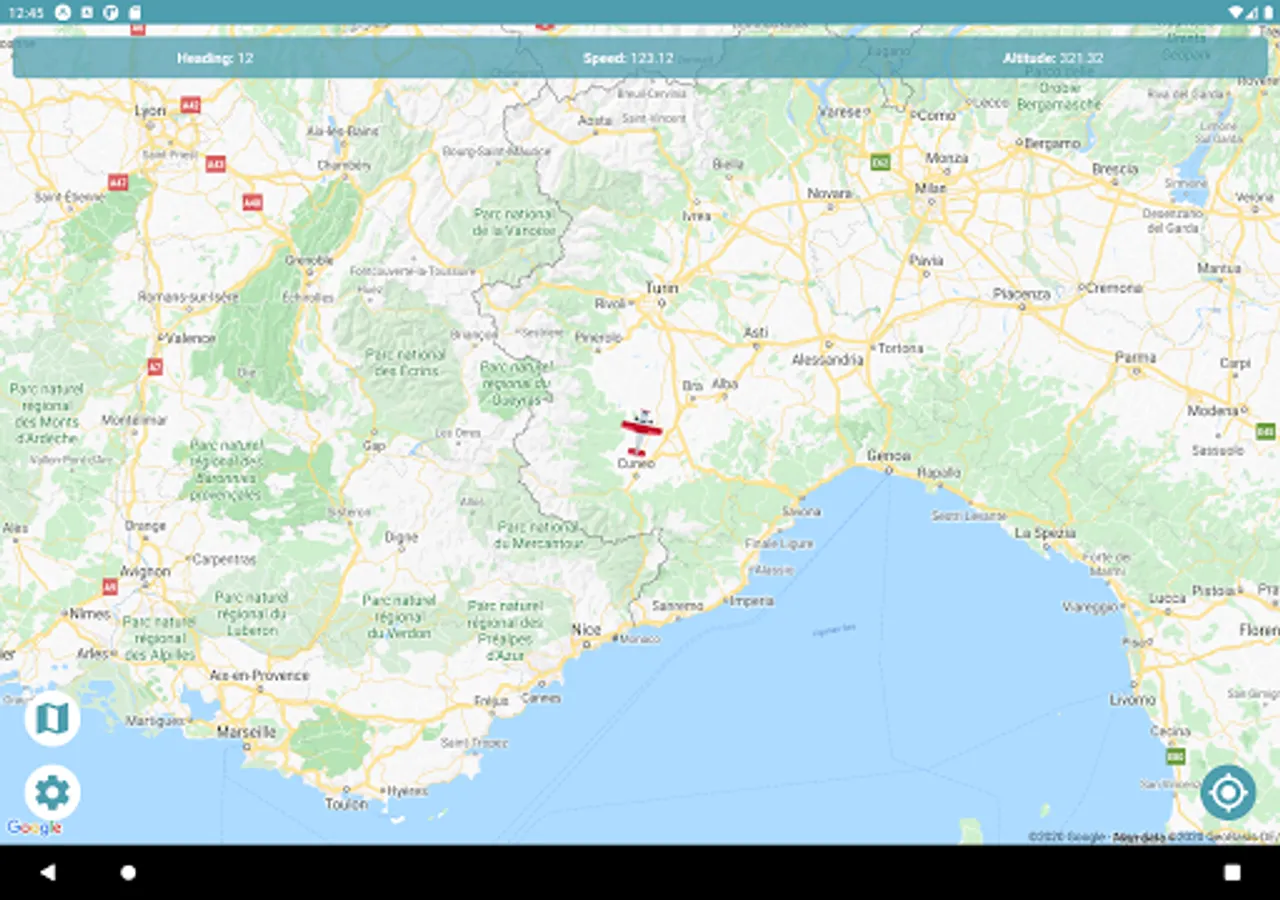Center map on current location
This screenshot has width=1280, height=900.
coord(1228,793)
